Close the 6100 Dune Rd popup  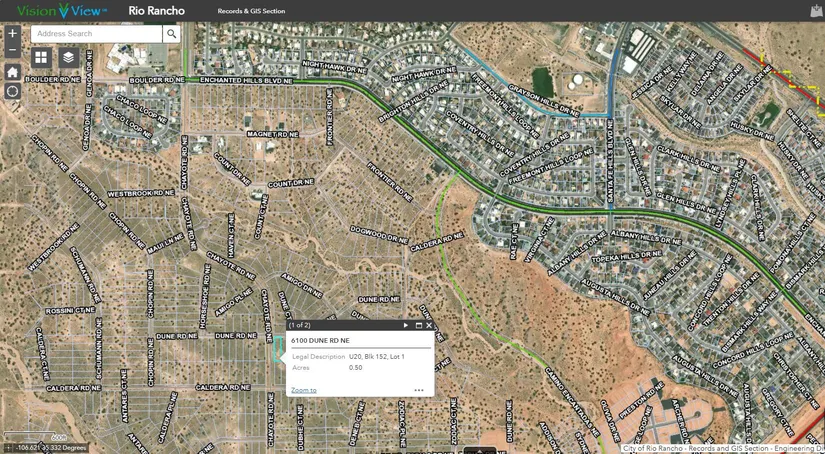429,325
